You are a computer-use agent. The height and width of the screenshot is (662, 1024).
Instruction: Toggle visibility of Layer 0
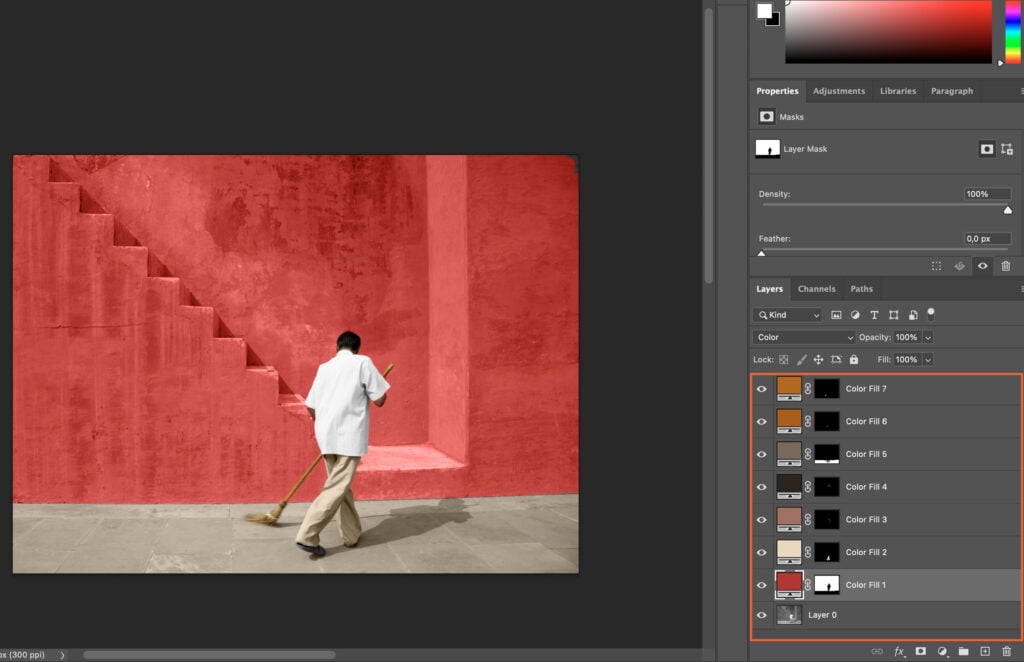762,614
